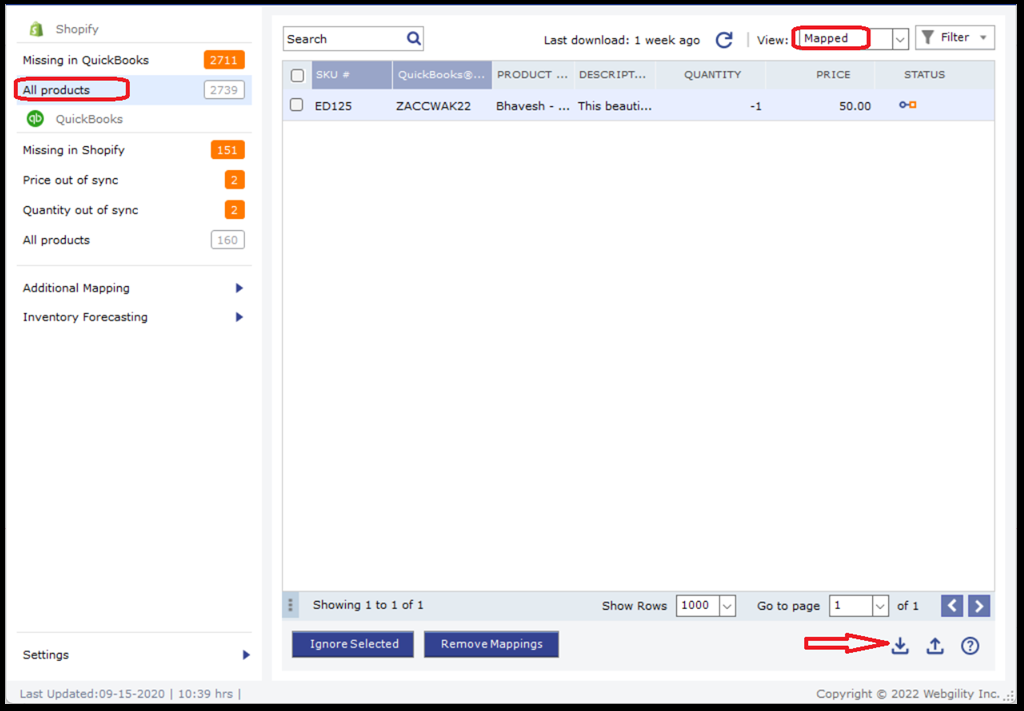1024x711 pixels.
Task: Click the Price out of sync 2 badge
Action: click(x=234, y=180)
